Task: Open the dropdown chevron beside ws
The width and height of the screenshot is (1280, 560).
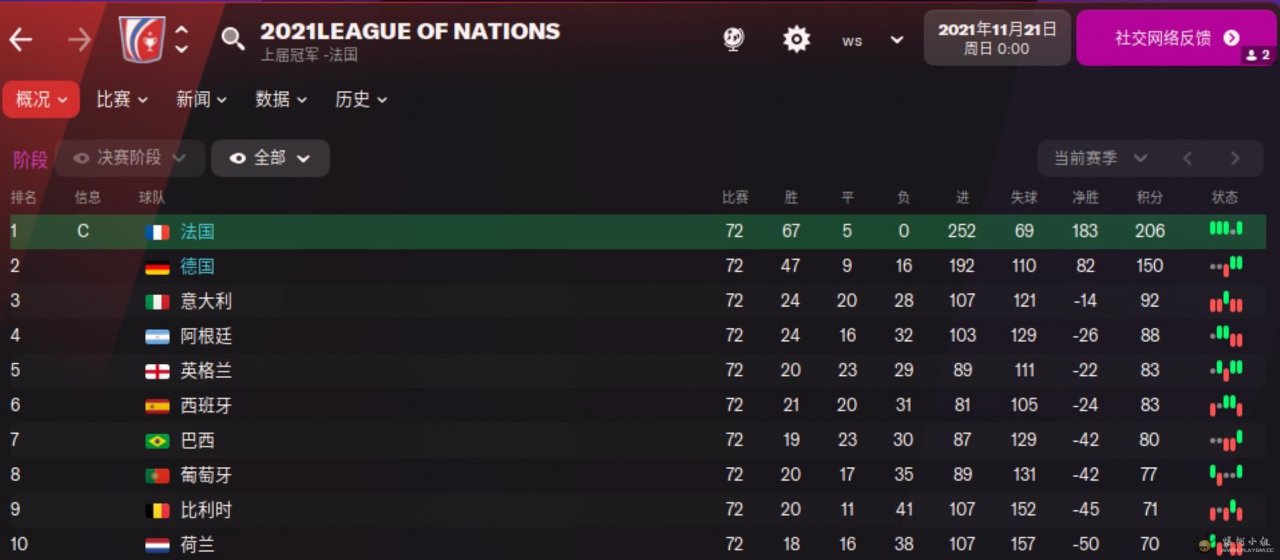Action: click(x=897, y=40)
